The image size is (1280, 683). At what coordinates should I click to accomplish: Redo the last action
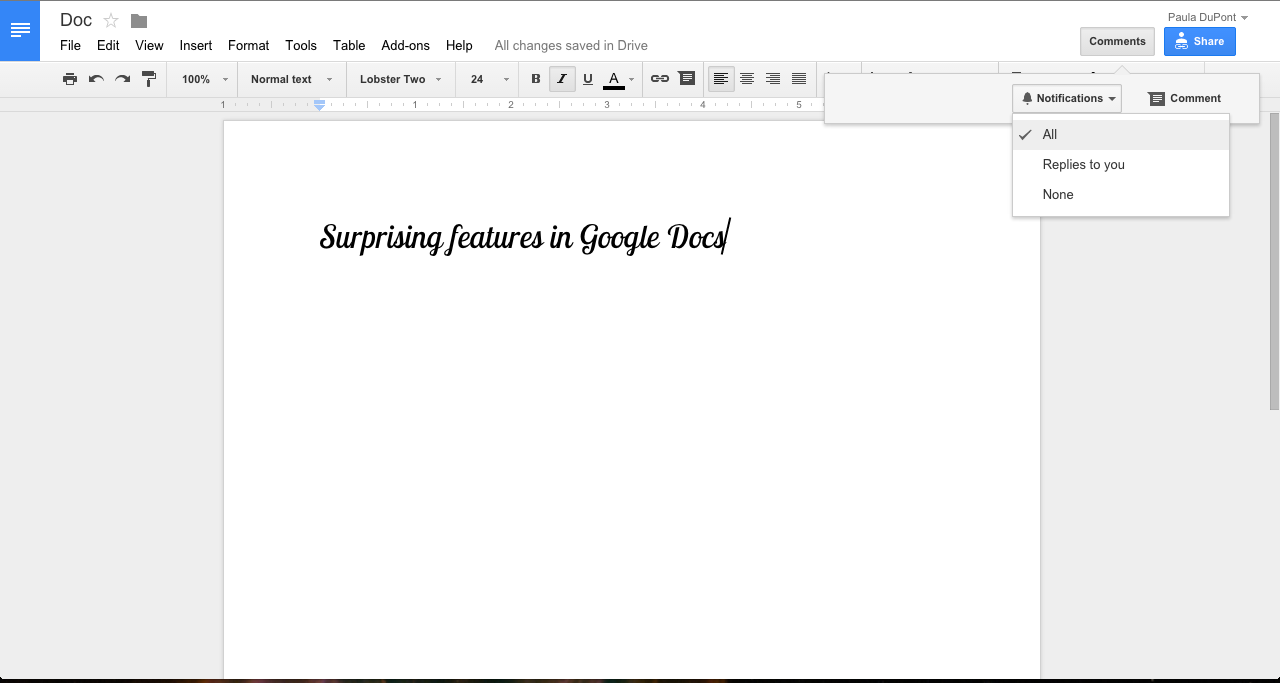point(122,79)
